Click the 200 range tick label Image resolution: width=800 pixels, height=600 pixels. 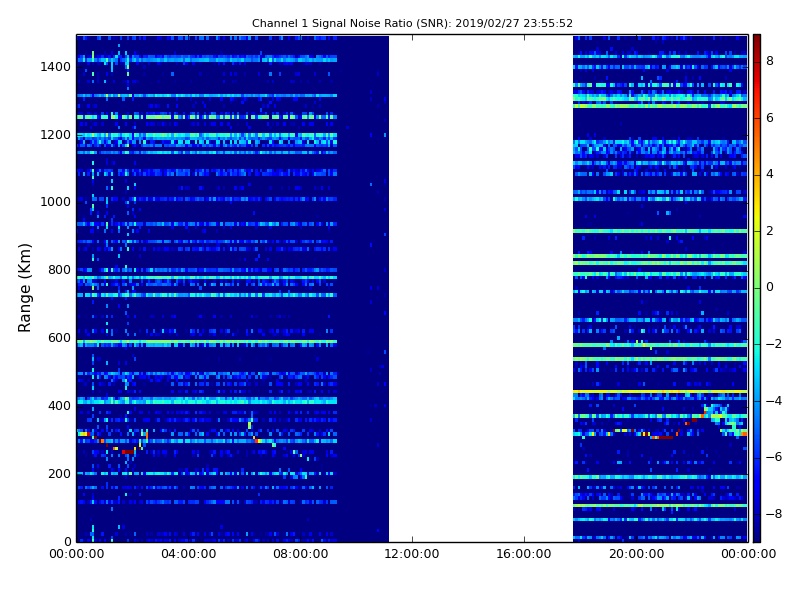(59, 473)
